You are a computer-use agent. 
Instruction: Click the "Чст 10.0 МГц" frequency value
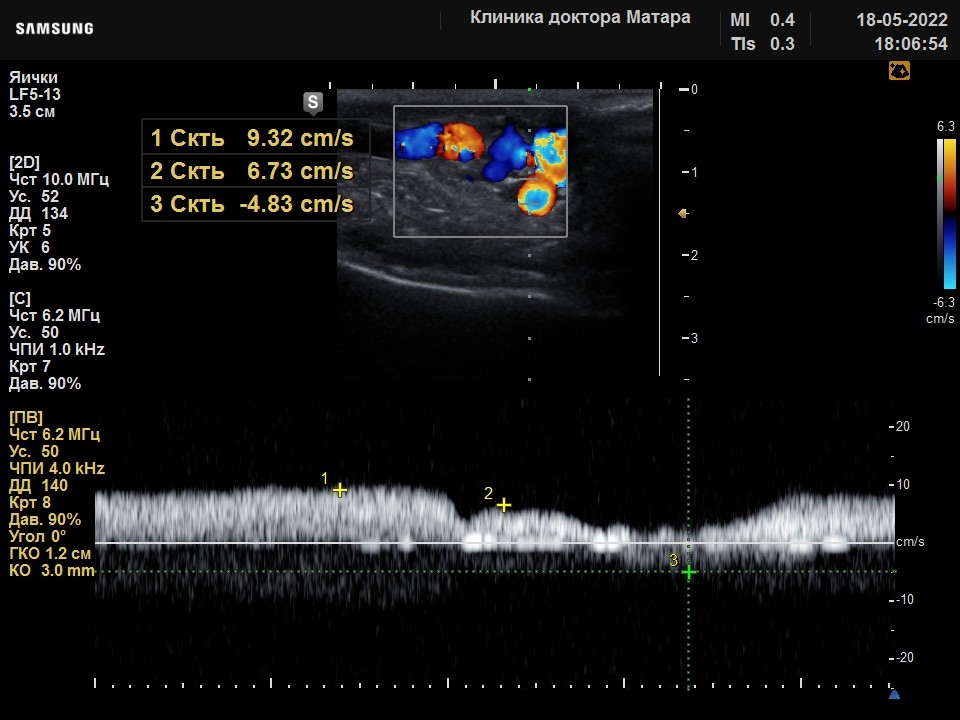59,179
